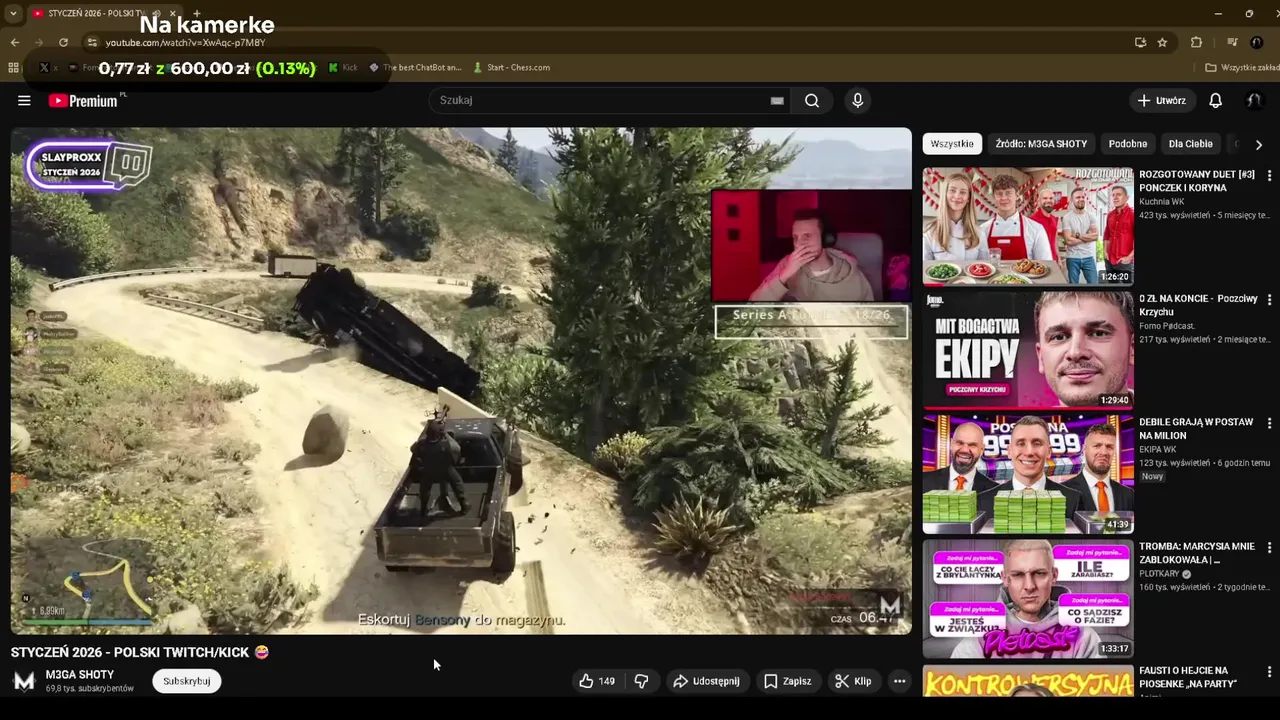Screen dimensions: 1280x720
Task: Bookmark this page with star icon
Action: [1162, 42]
